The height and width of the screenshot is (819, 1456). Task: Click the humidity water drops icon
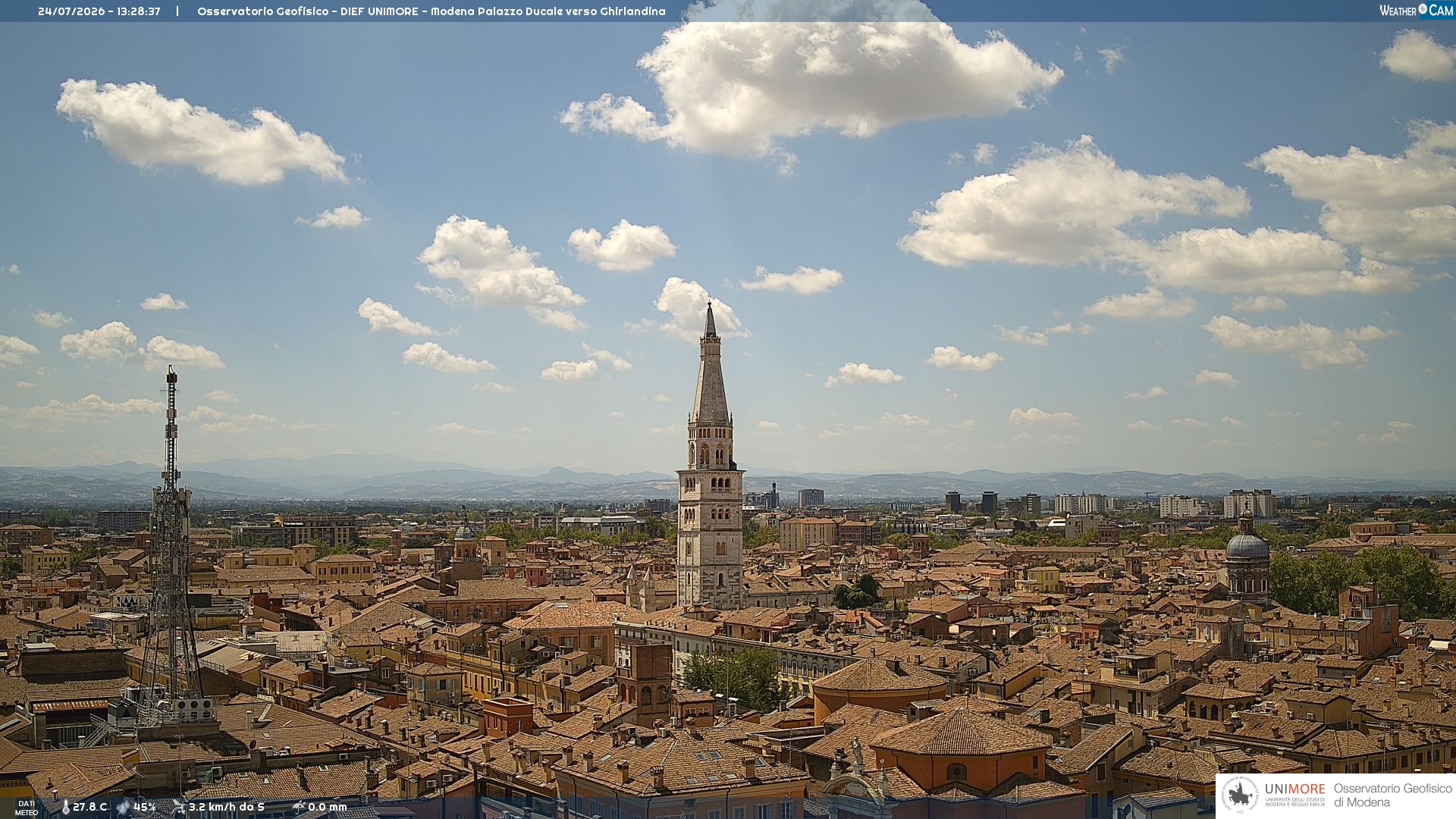tap(123, 807)
